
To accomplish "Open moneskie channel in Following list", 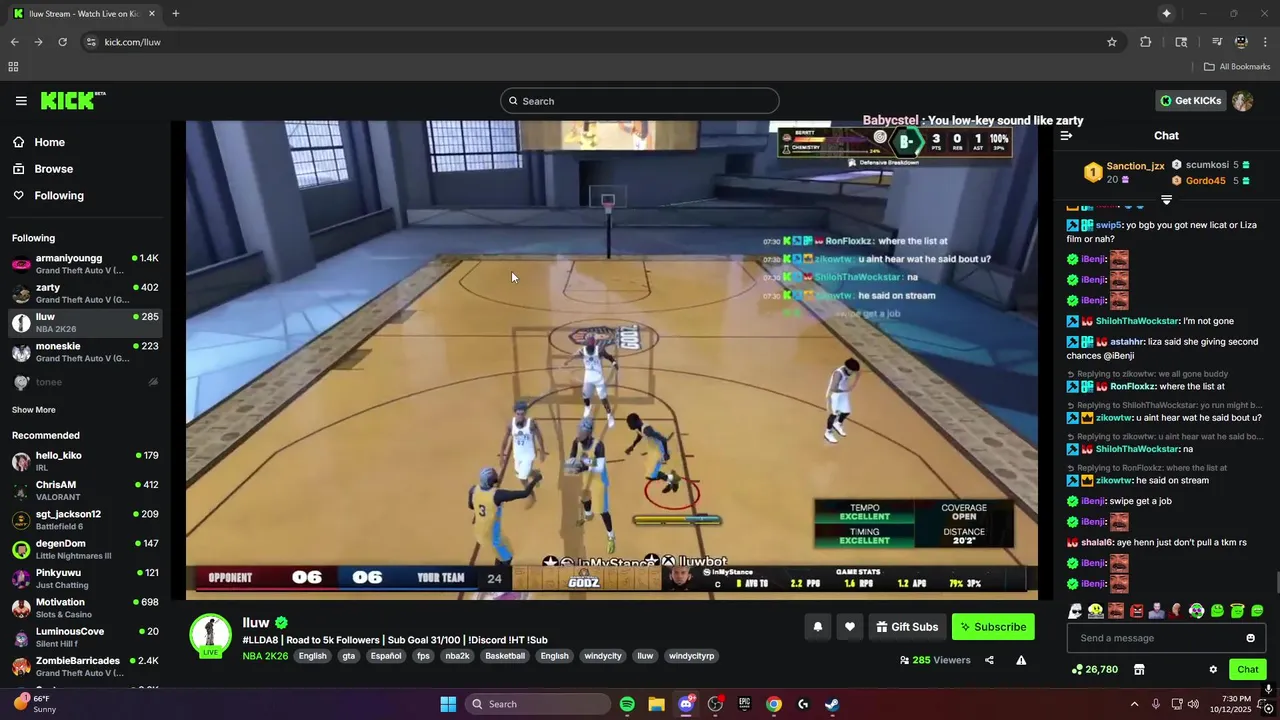I will (x=85, y=352).
